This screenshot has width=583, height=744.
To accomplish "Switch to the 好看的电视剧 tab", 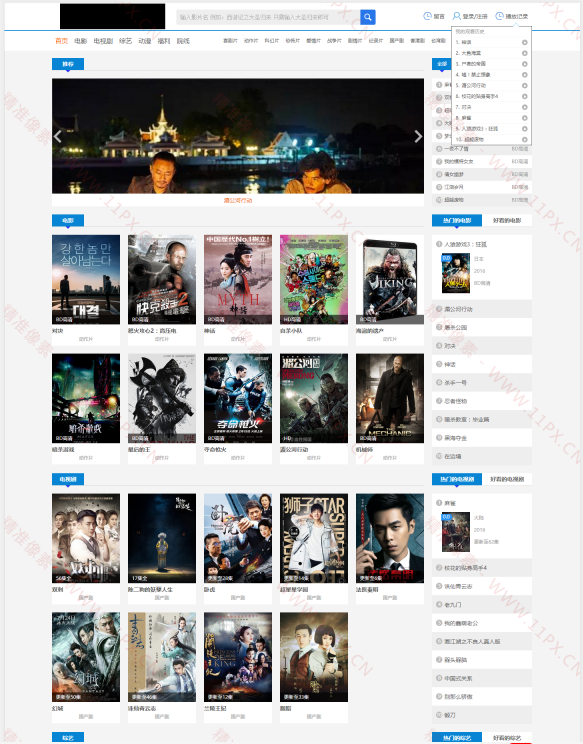I will (507, 479).
